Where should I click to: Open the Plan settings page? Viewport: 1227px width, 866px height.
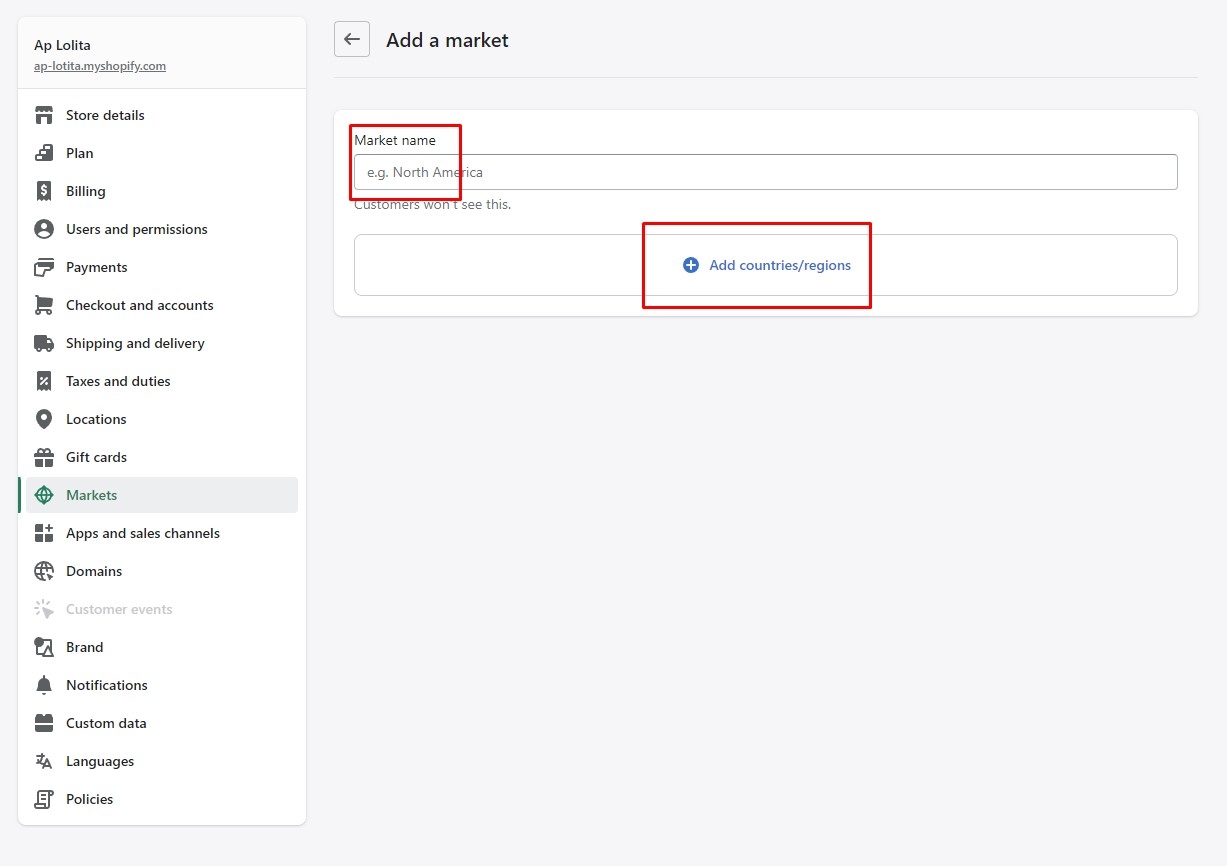point(80,153)
